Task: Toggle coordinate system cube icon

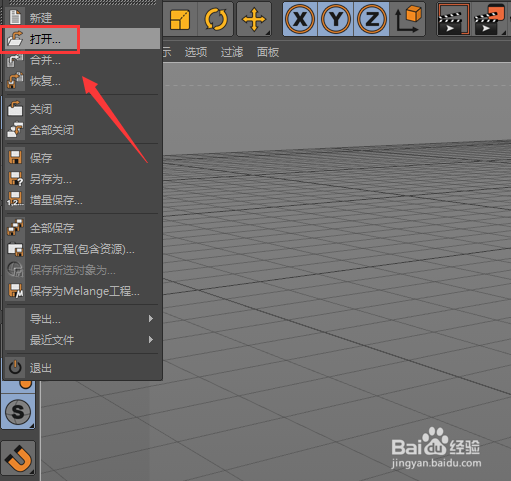Action: 407,19
